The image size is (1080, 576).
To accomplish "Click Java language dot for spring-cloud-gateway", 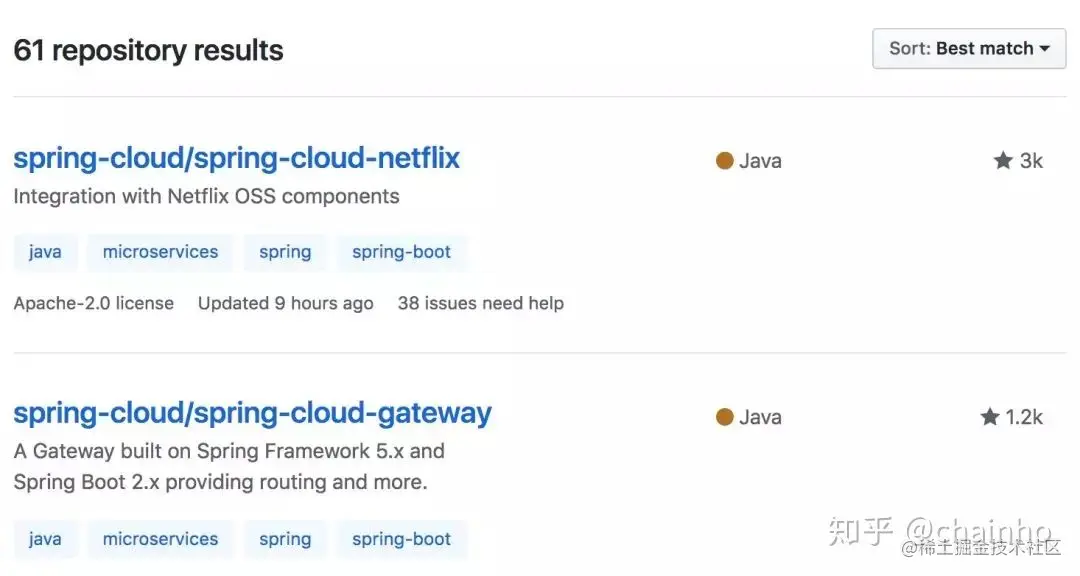I will click(x=725, y=417).
